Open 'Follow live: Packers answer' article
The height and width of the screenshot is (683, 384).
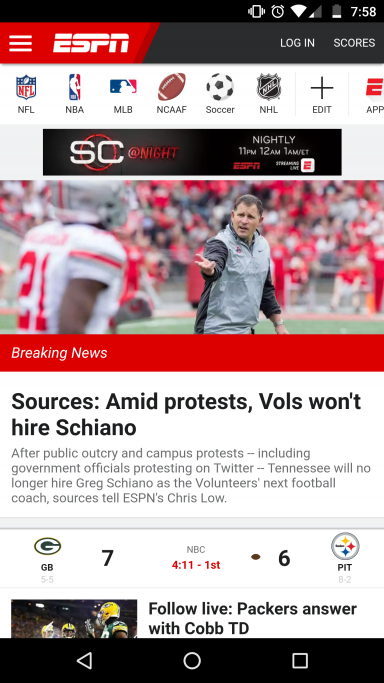pyautogui.click(x=253, y=618)
